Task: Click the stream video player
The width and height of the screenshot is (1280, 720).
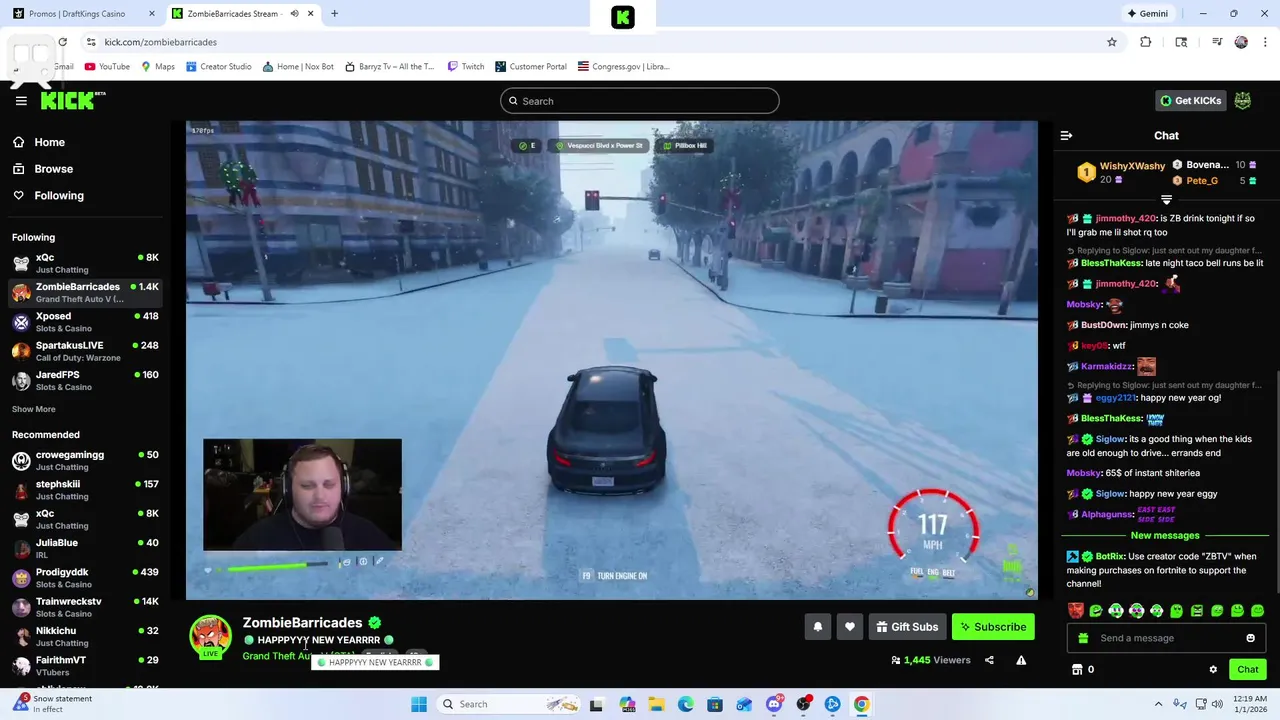Action: (611, 360)
